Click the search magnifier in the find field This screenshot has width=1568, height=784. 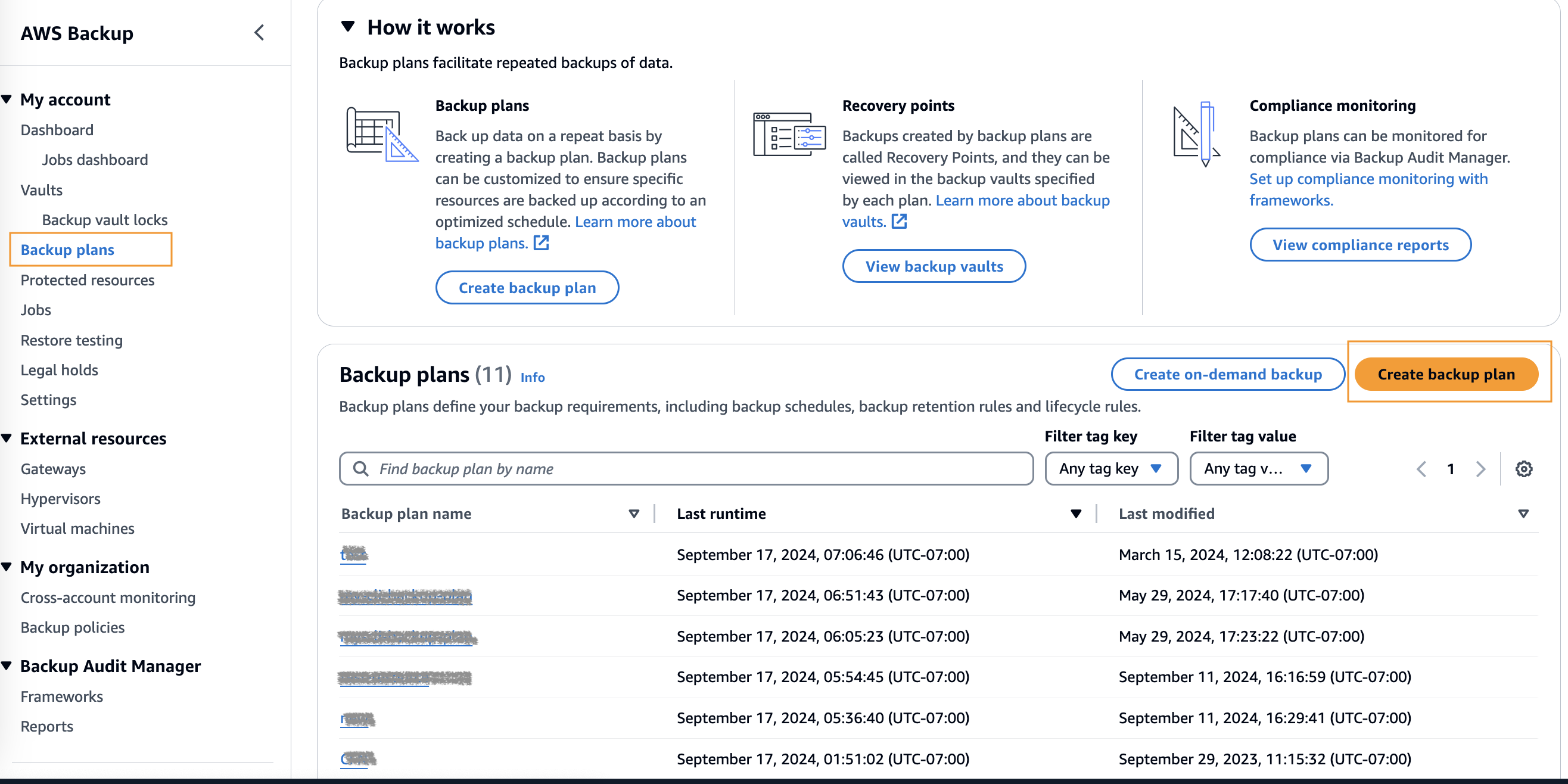[x=360, y=469]
